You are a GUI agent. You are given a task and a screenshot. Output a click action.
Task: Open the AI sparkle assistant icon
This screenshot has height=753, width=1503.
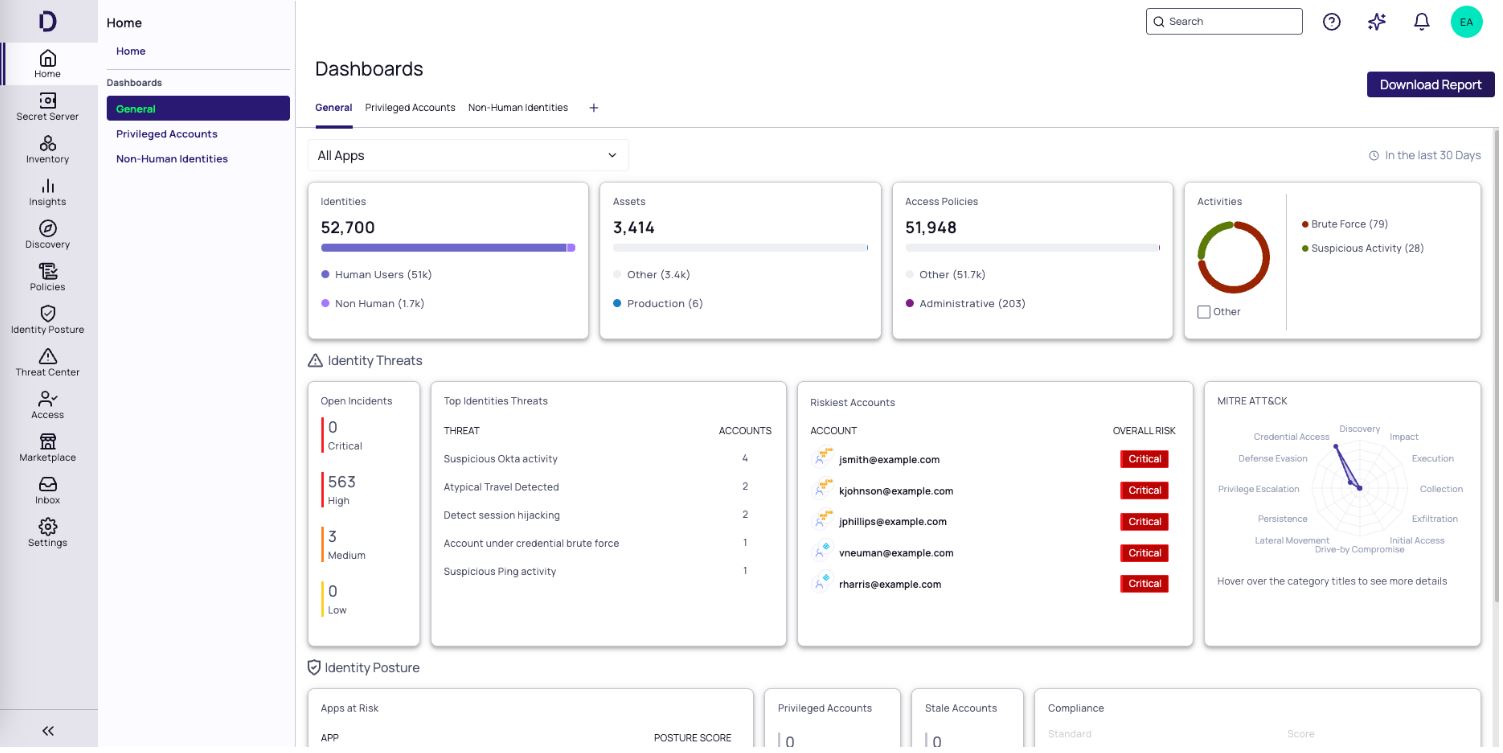pyautogui.click(x=1376, y=21)
